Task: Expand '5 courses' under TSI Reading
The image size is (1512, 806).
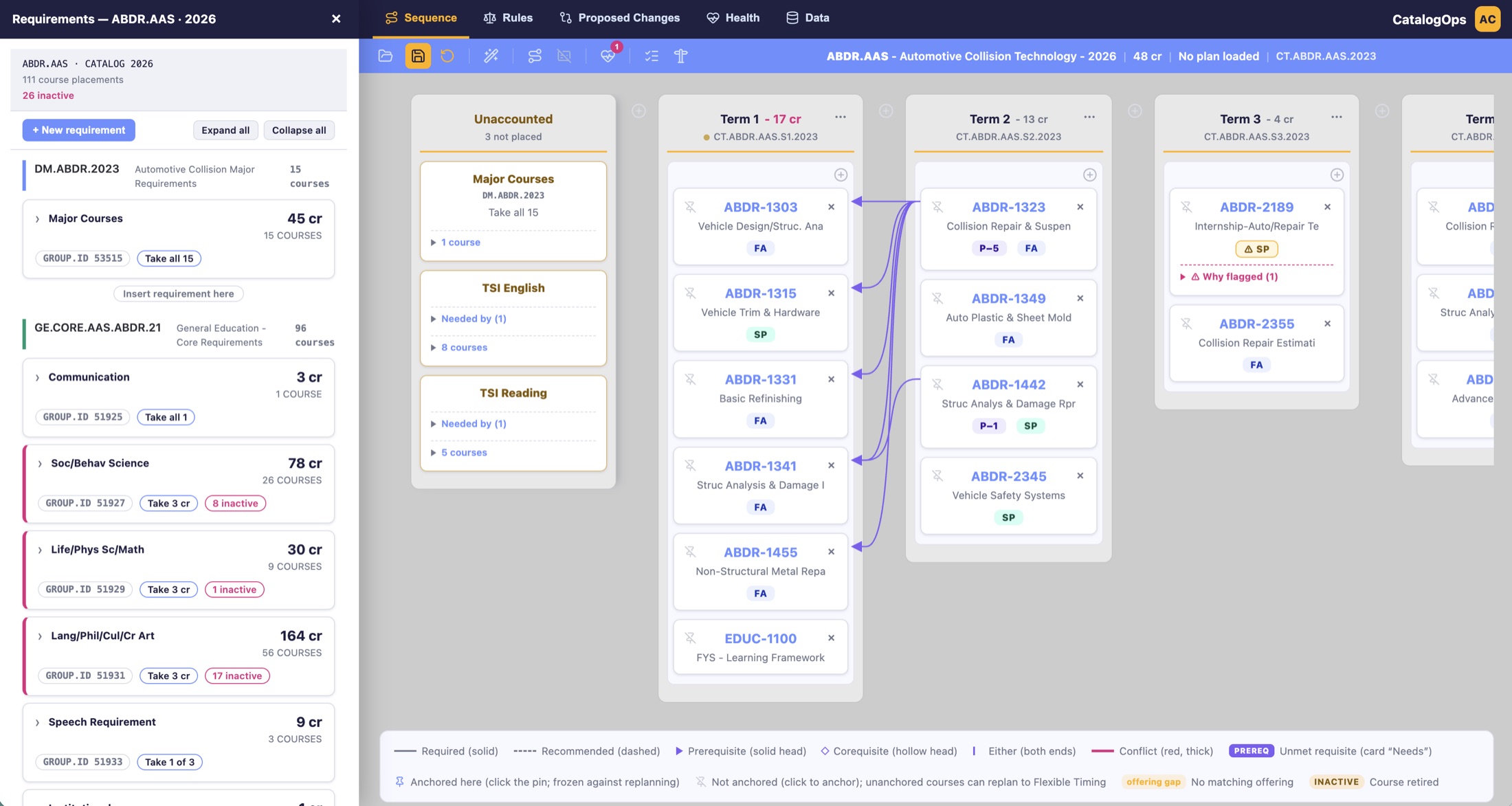Action: coord(458,452)
